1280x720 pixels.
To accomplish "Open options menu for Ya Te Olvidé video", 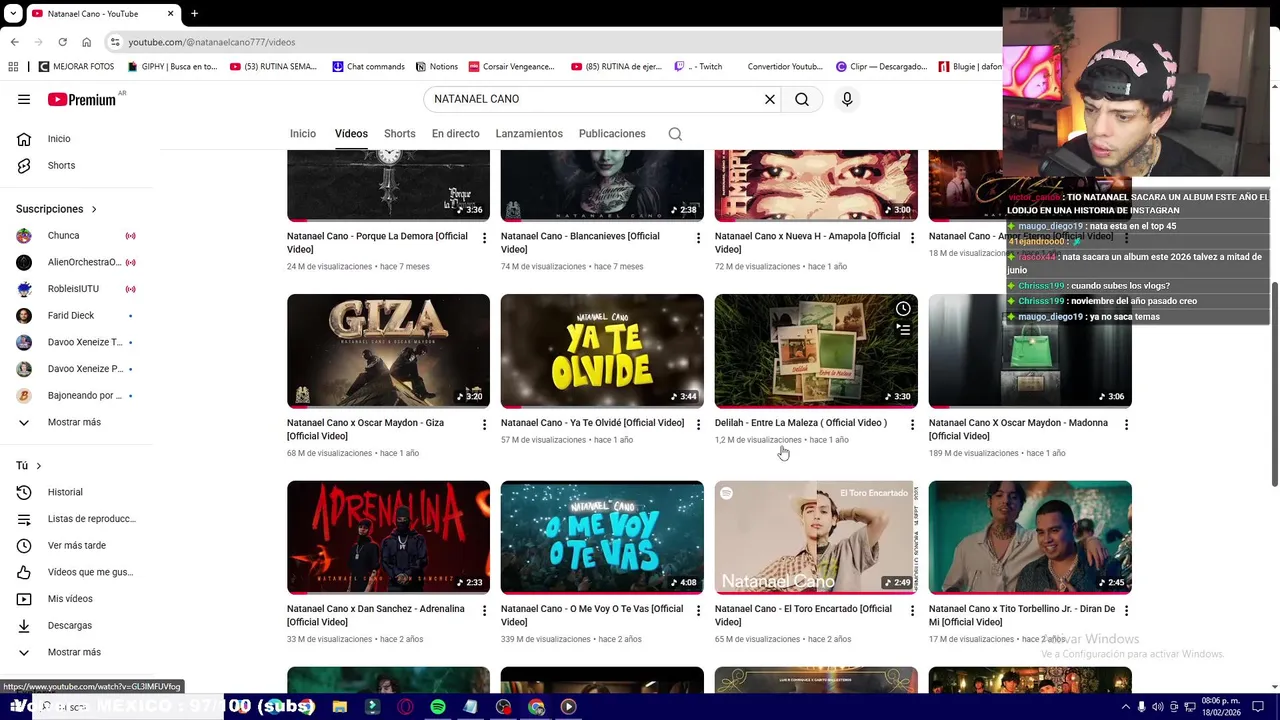I will pos(698,425).
